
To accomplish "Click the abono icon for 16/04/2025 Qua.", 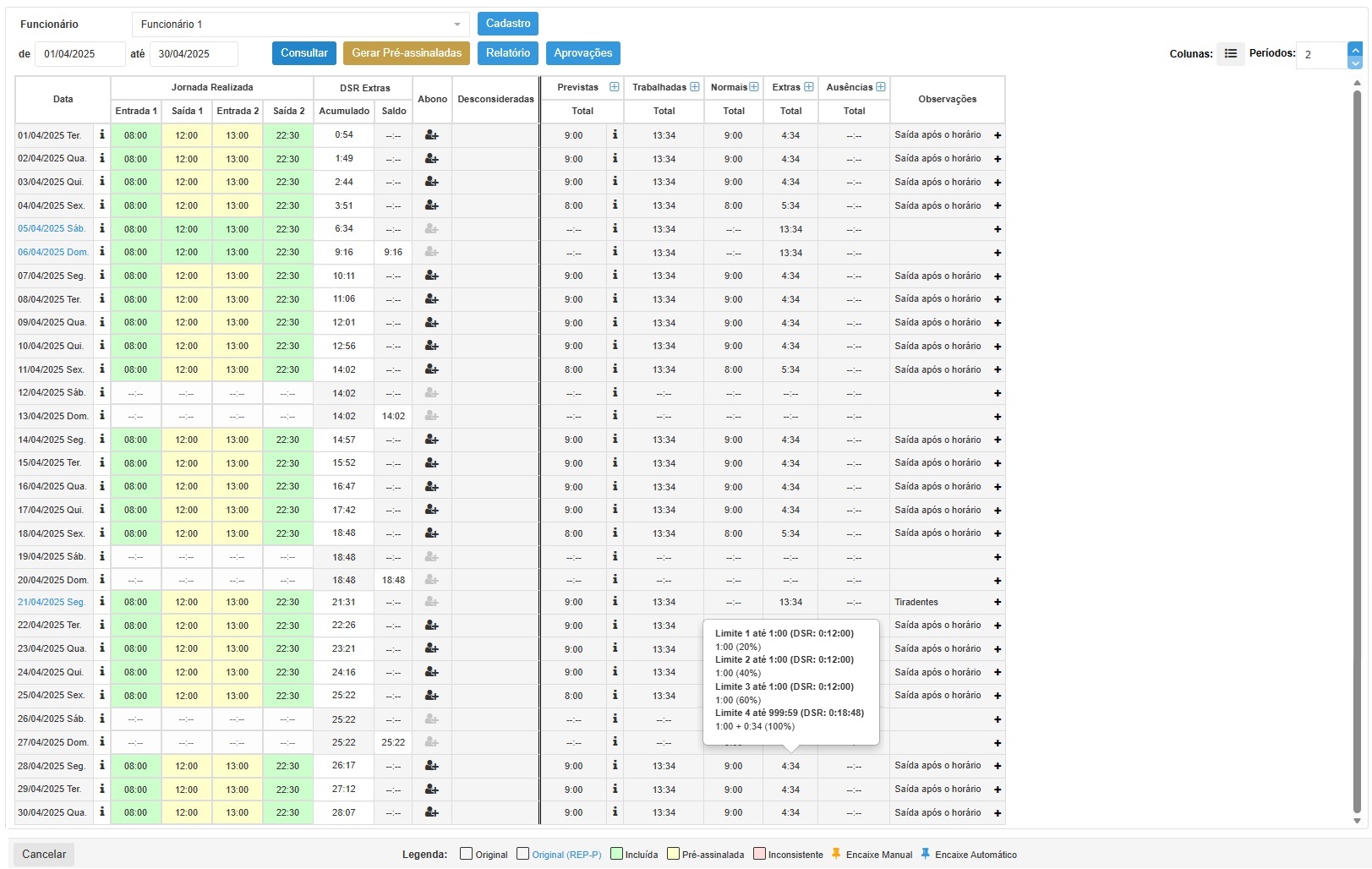I will [x=431, y=486].
